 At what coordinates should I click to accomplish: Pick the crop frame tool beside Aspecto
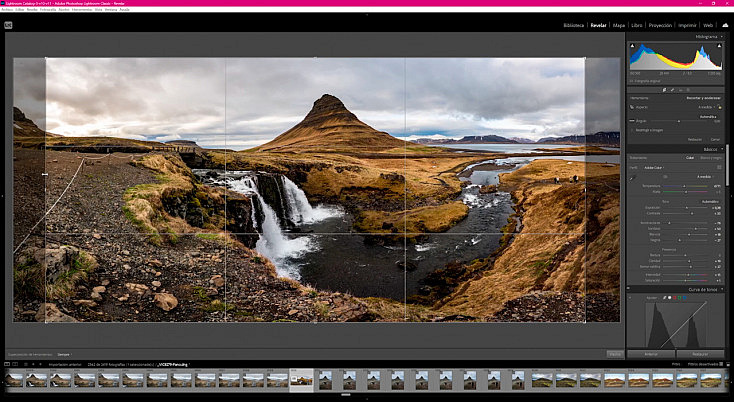coord(631,107)
